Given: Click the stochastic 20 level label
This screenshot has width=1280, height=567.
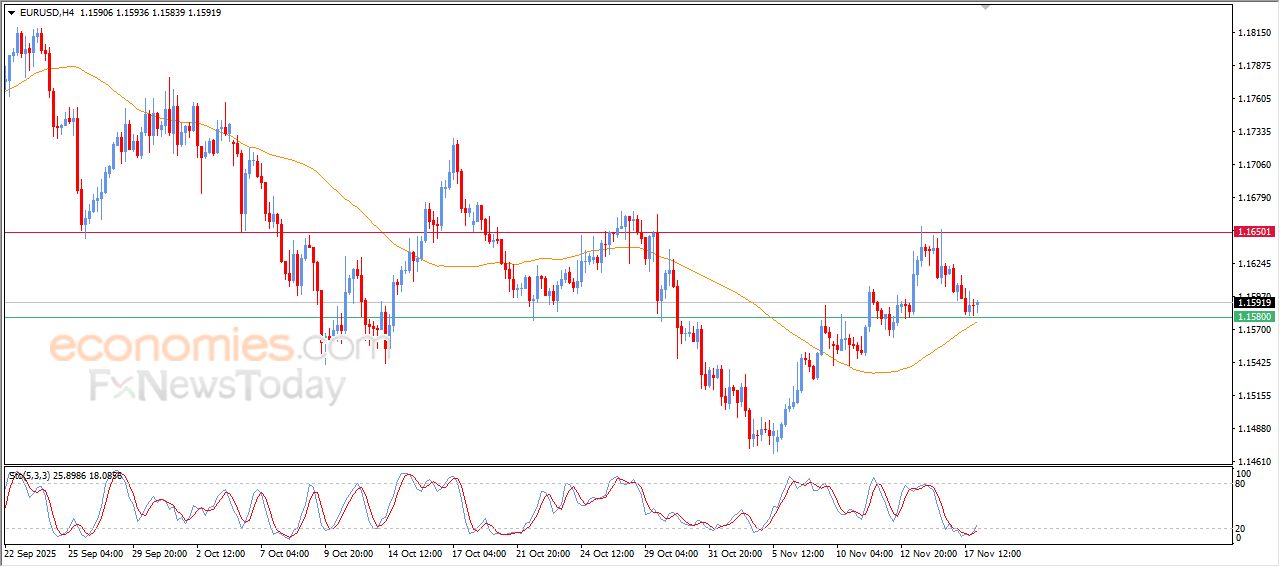Looking at the screenshot, I should [x=1241, y=528].
